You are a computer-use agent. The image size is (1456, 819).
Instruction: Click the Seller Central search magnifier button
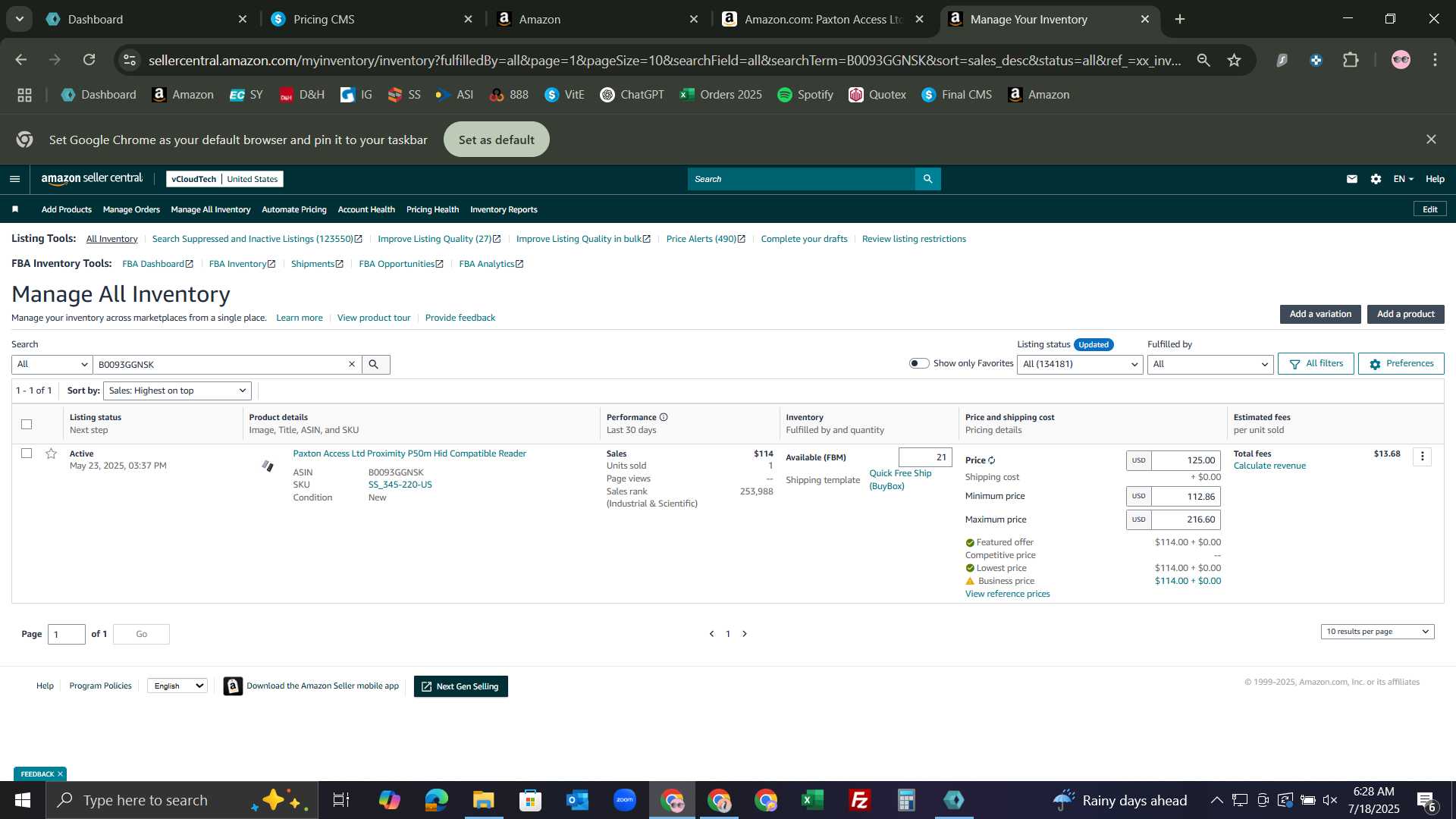pyautogui.click(x=927, y=179)
